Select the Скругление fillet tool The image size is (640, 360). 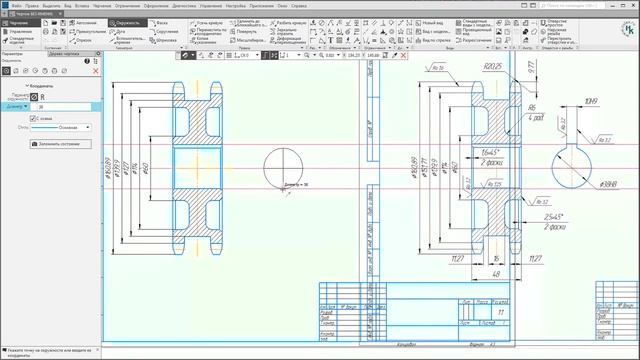click(x=164, y=31)
